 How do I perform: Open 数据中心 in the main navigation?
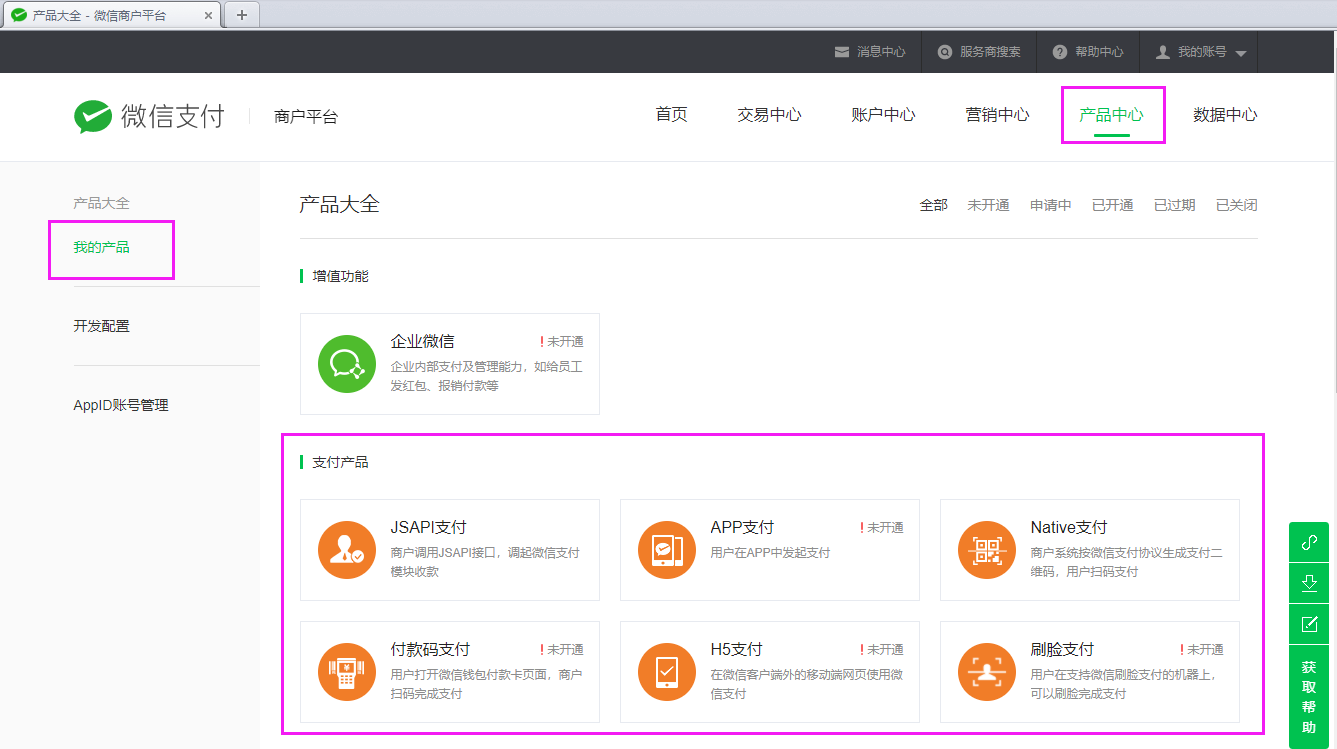coord(1226,114)
